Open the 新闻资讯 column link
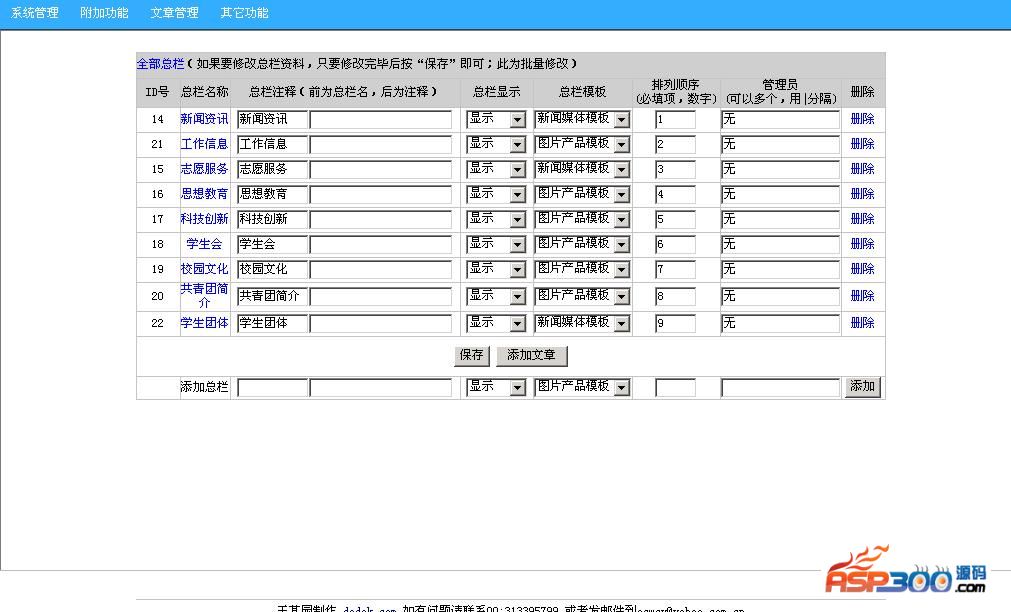This screenshot has height=612, width=1011. [204, 119]
